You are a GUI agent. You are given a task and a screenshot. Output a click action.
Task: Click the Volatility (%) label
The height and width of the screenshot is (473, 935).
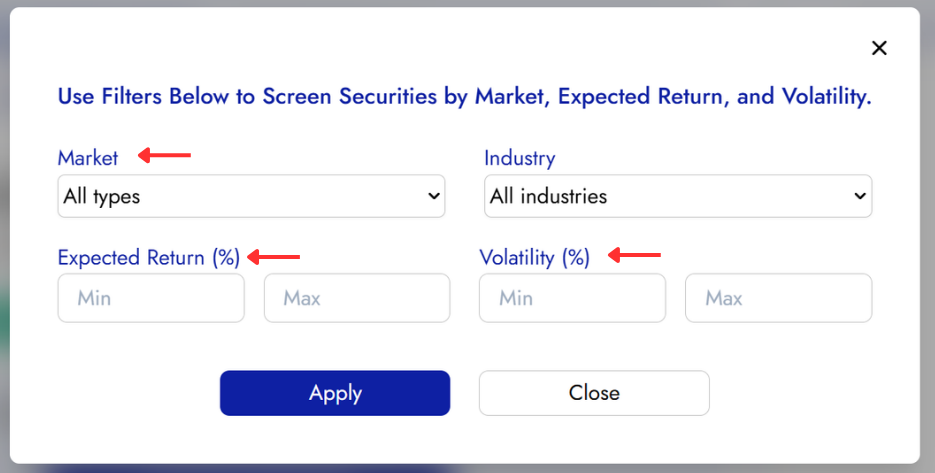(x=534, y=257)
